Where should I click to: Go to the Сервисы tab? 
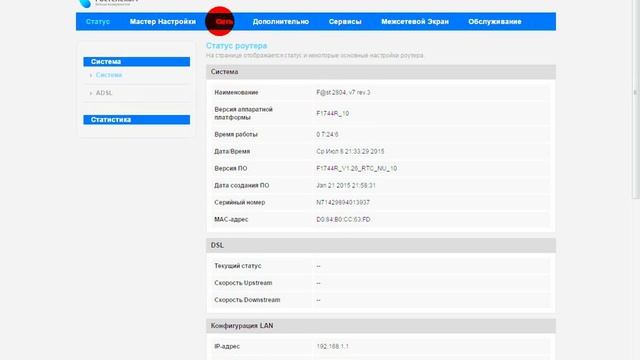click(345, 22)
